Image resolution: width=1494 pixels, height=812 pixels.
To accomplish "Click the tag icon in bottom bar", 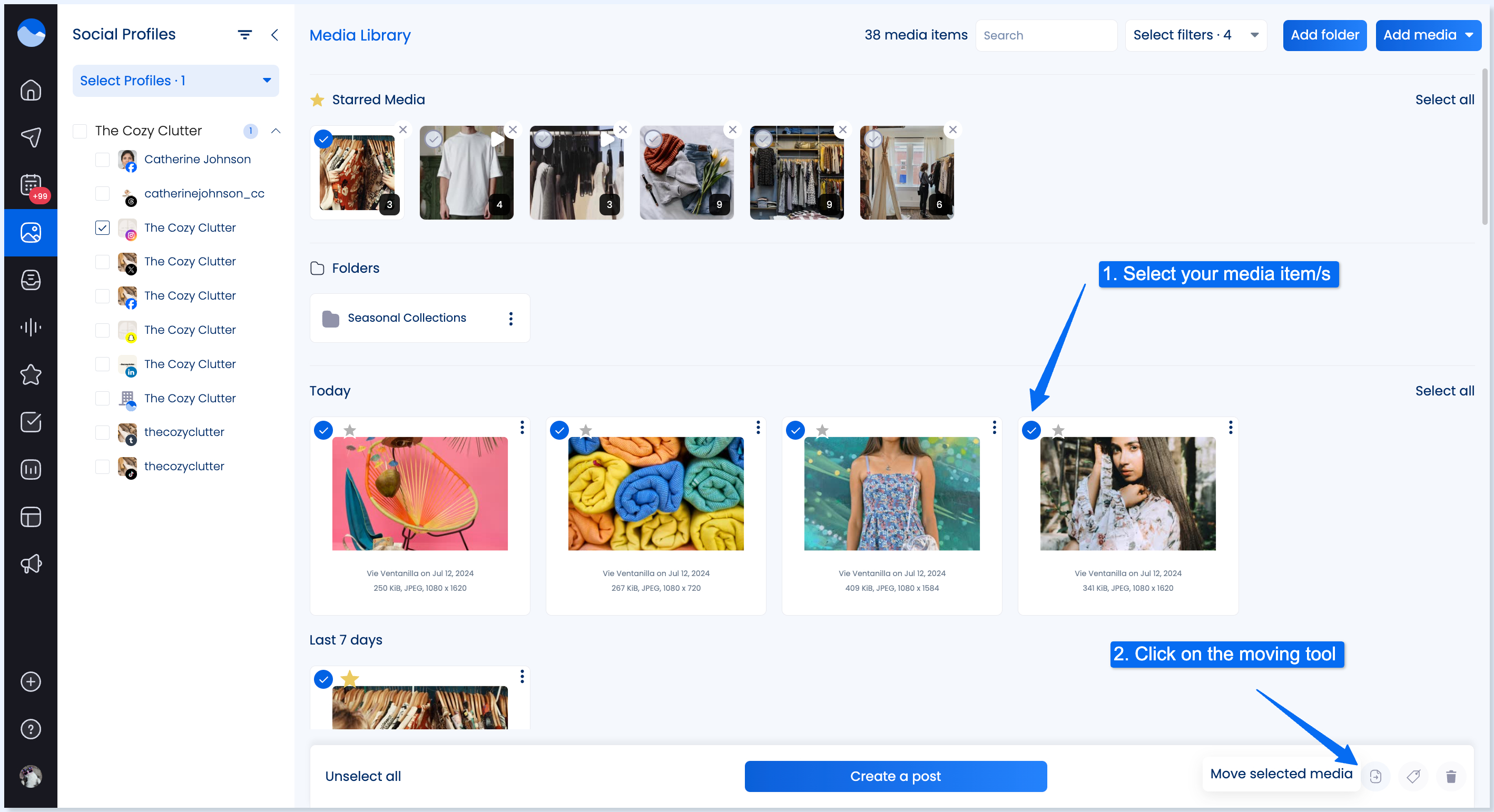I will [x=1413, y=776].
